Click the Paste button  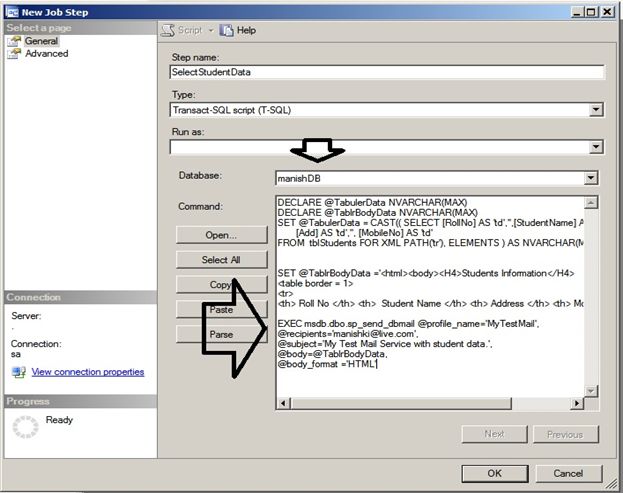221,309
